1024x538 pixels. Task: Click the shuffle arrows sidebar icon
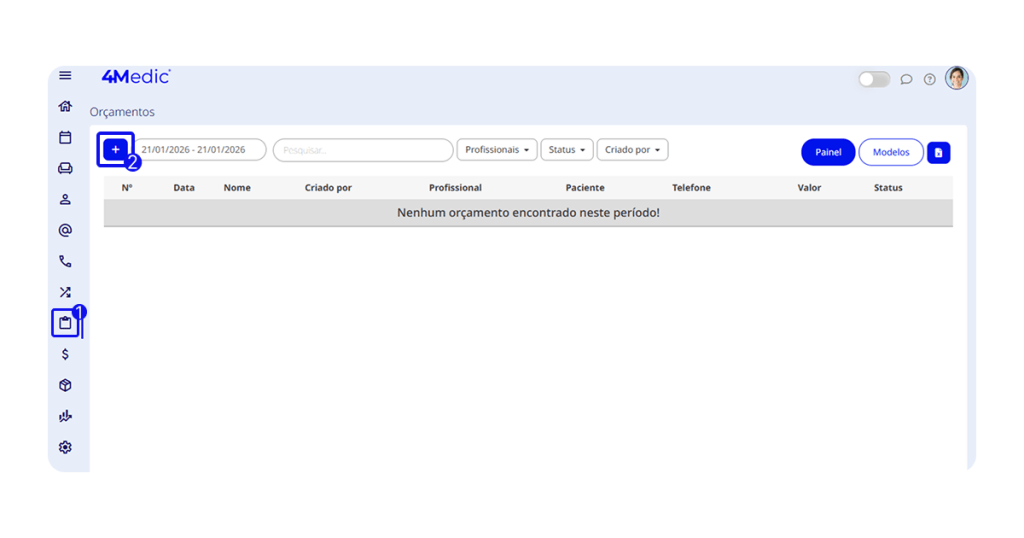point(65,292)
